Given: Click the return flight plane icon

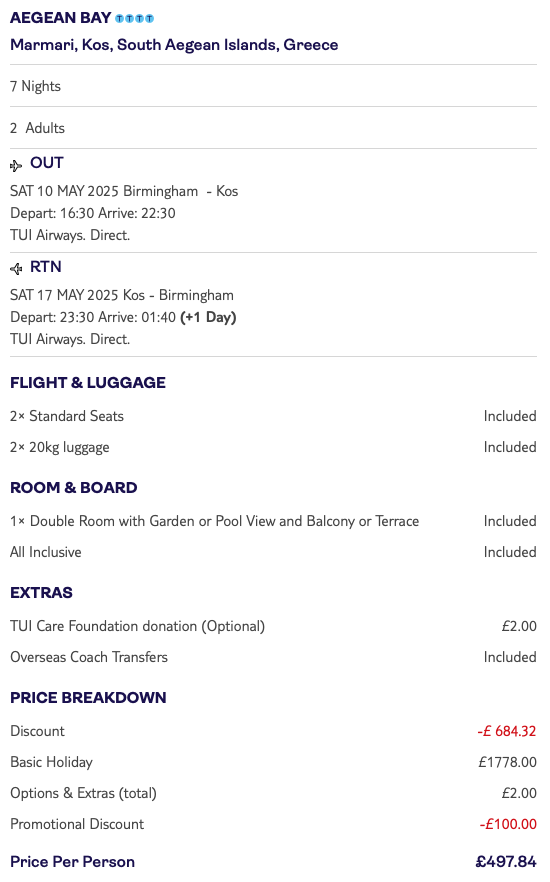Looking at the screenshot, I should click(x=16, y=269).
